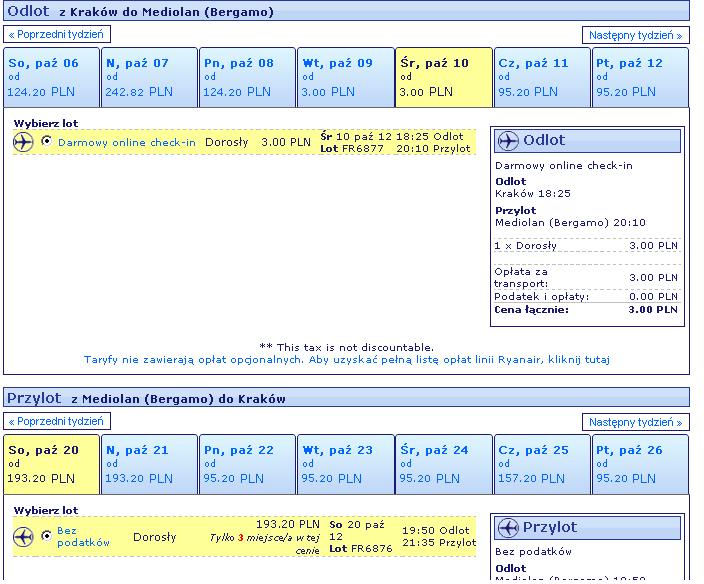Go to previous week for departure flights
The width and height of the screenshot is (704, 584).
(x=57, y=34)
